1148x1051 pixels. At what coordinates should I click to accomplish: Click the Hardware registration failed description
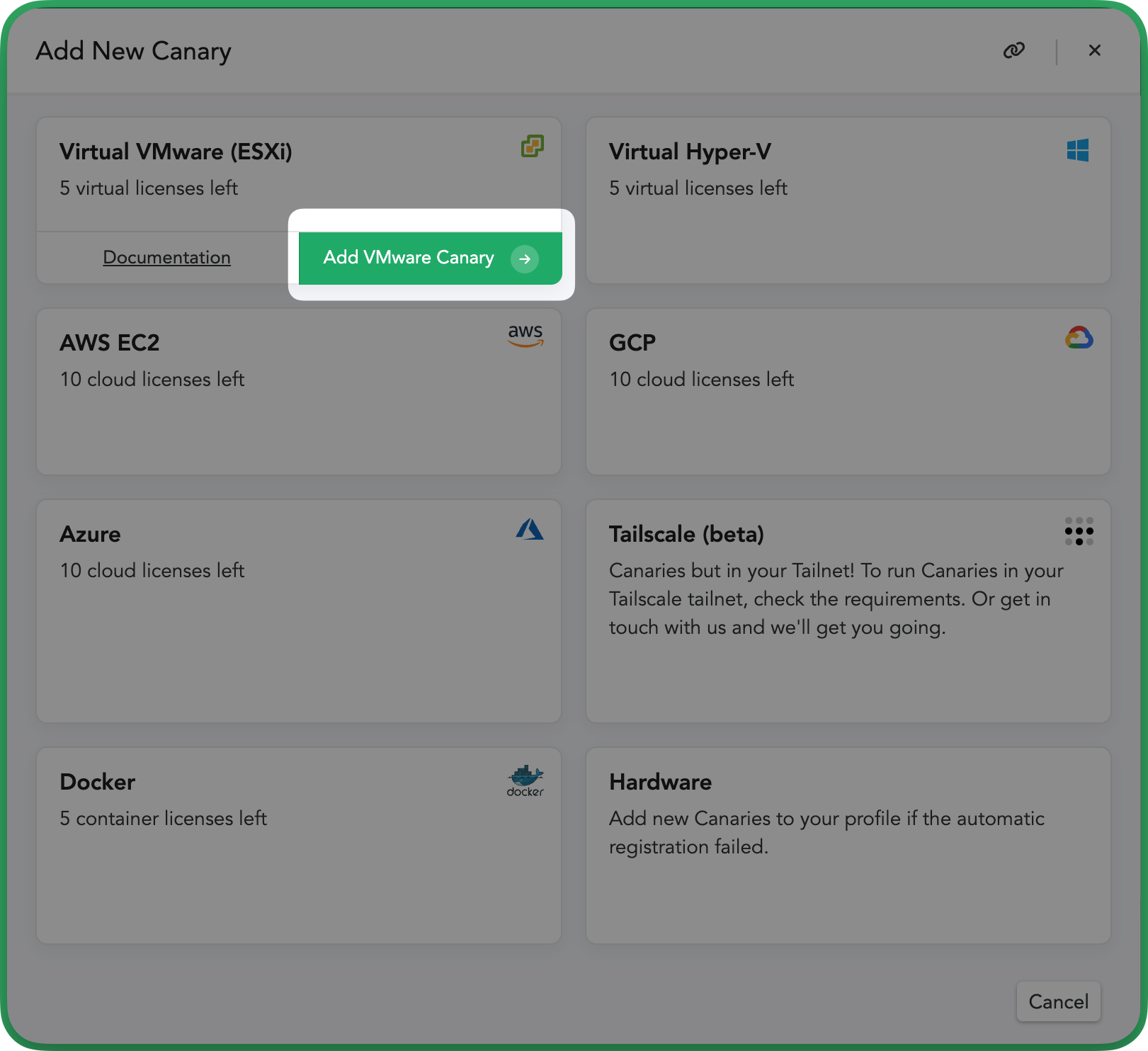point(826,833)
